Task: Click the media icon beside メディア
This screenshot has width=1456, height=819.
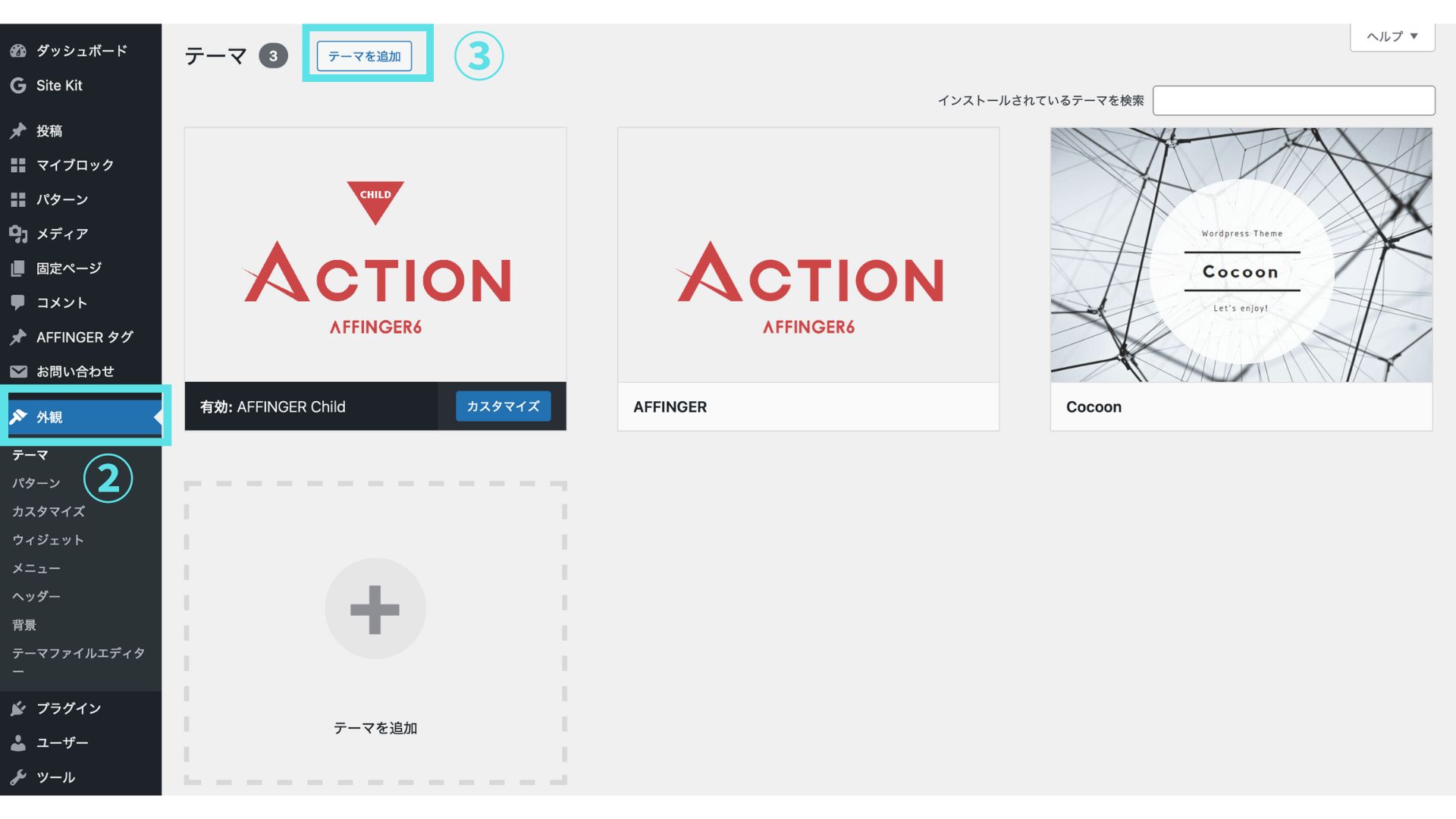Action: click(18, 234)
